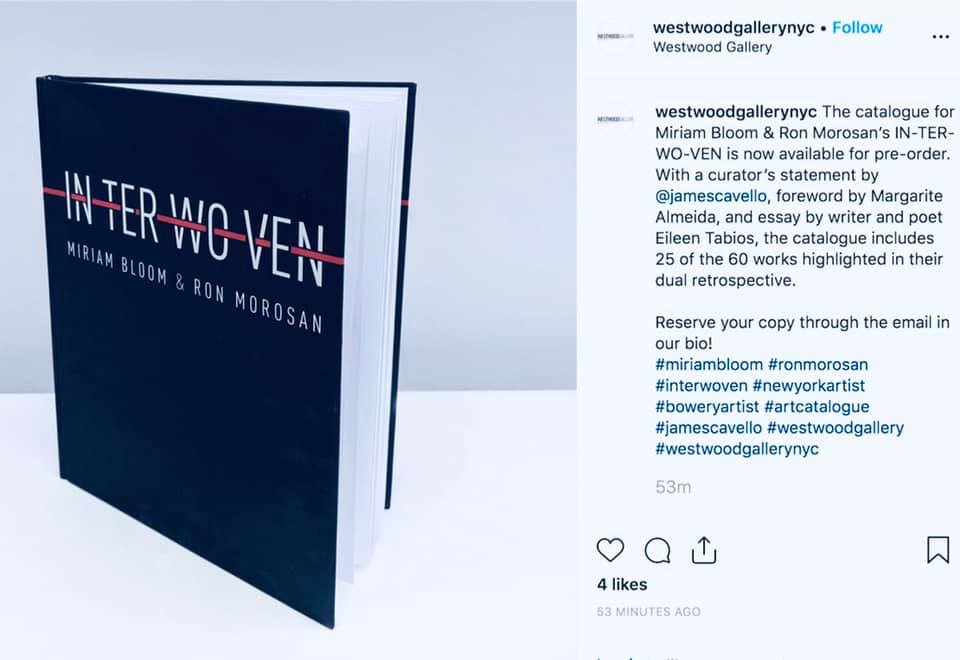
Task: Open the #westwoodgallery hashtag
Action: tap(835, 427)
